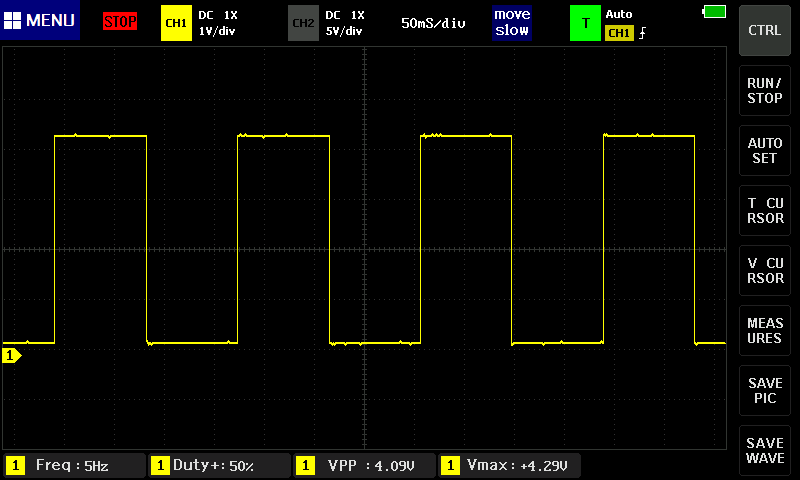Click the red STOP status indicator
800x480 pixels.
[x=120, y=21]
